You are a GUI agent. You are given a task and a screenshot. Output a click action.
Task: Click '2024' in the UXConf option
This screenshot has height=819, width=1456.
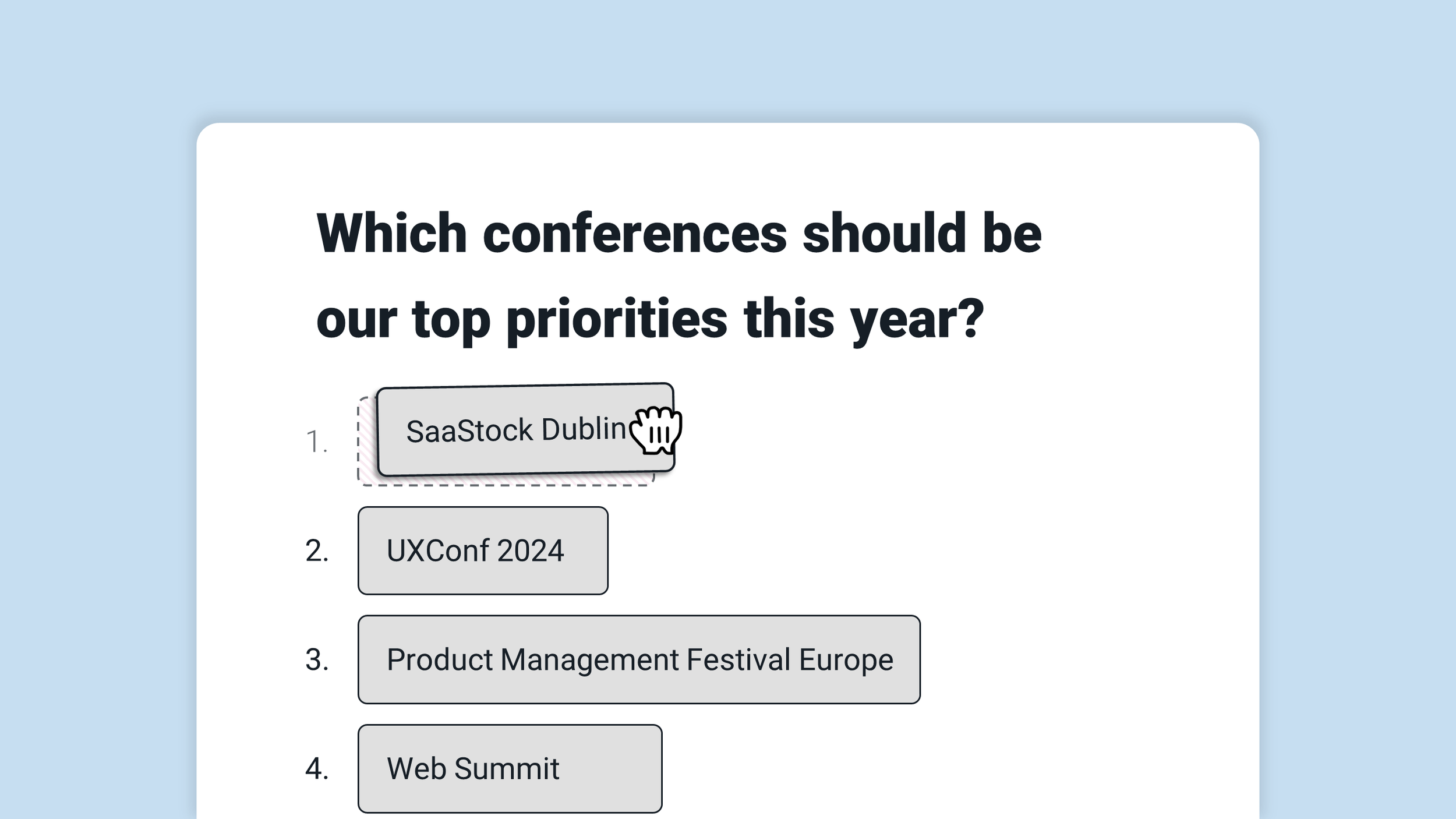point(530,550)
